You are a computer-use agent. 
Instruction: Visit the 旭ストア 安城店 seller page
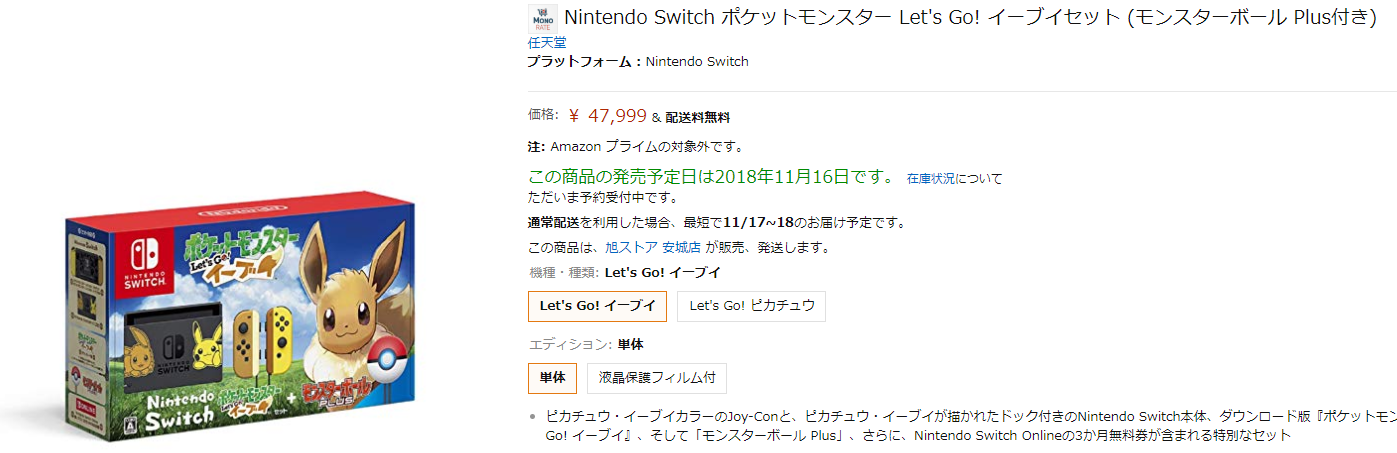[652, 247]
